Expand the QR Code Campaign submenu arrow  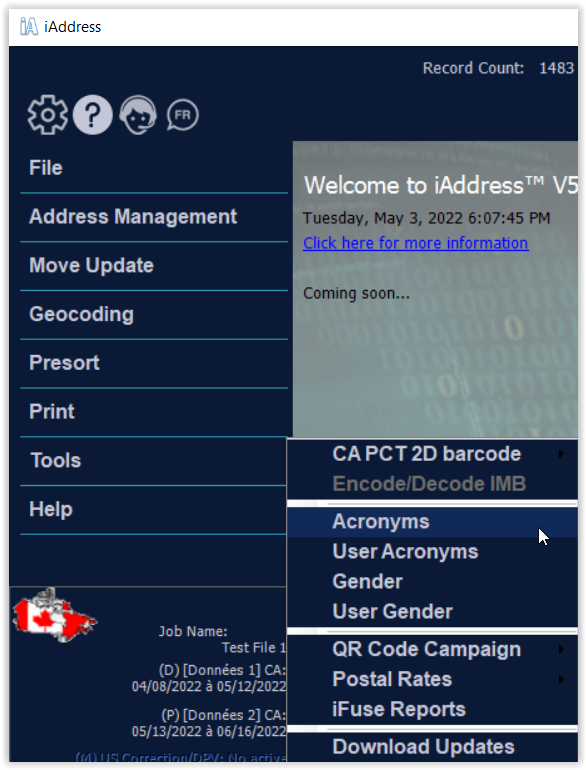[561, 649]
